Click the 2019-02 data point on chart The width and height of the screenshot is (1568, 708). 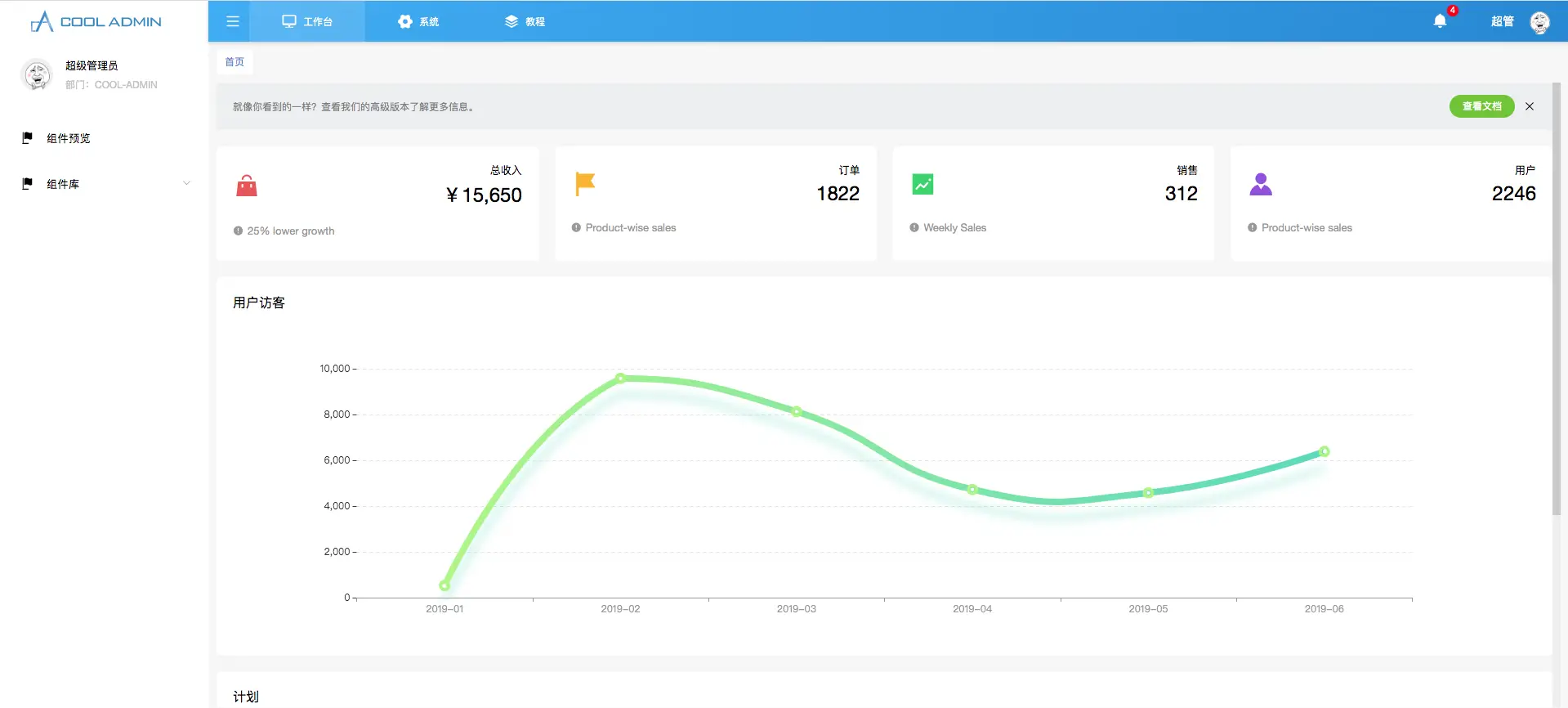(x=621, y=378)
